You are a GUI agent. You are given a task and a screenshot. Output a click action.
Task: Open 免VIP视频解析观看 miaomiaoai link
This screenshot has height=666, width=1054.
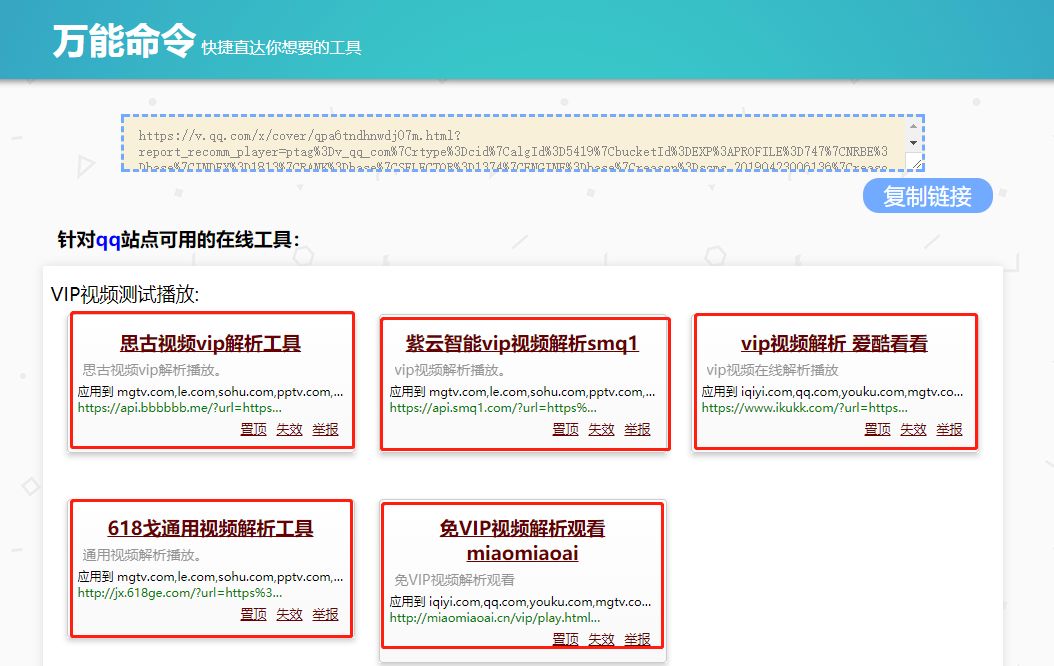pos(522,540)
